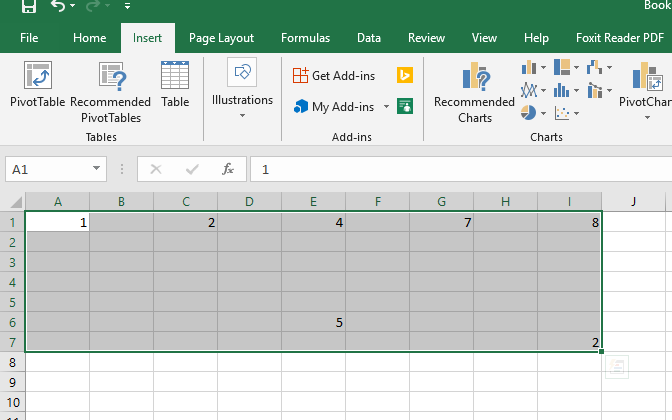The width and height of the screenshot is (672, 420).
Task: Open the Help tab
Action: [x=536, y=38]
